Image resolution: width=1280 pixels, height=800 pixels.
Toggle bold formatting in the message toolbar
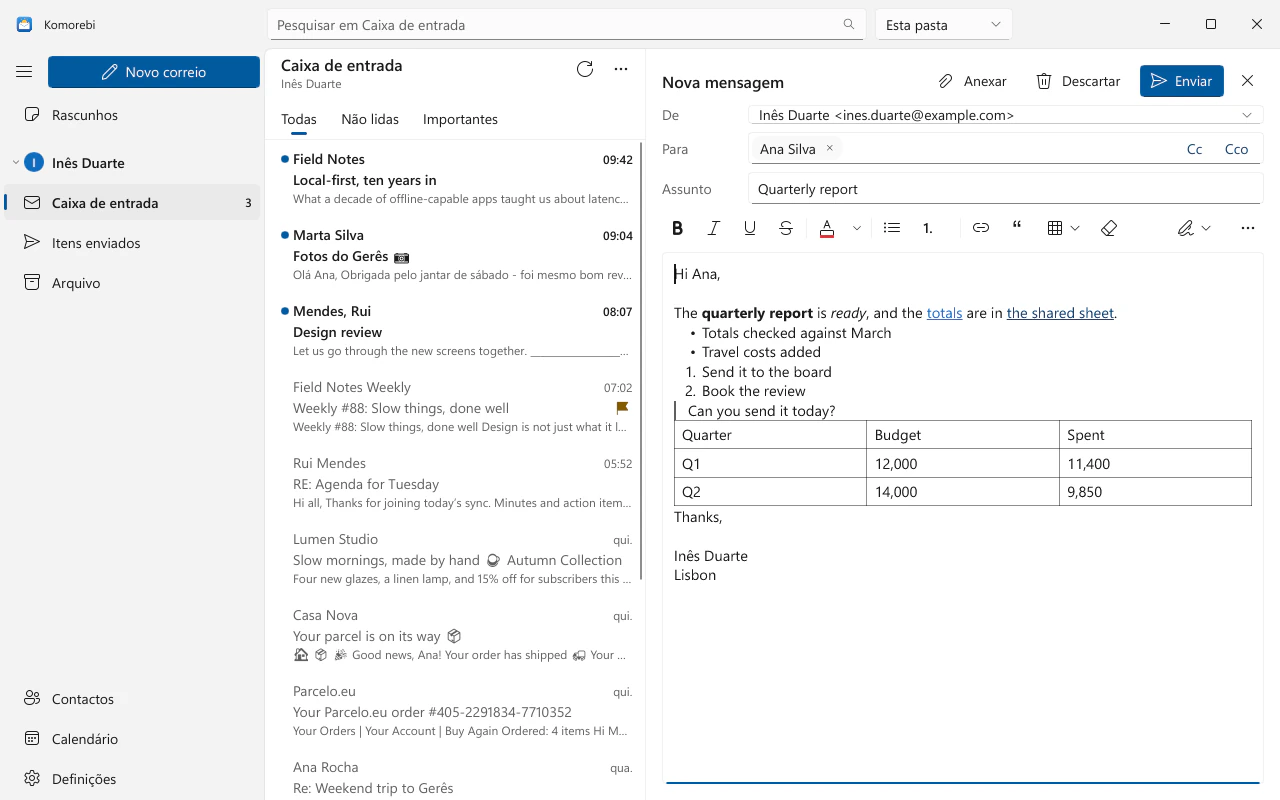[x=677, y=228]
